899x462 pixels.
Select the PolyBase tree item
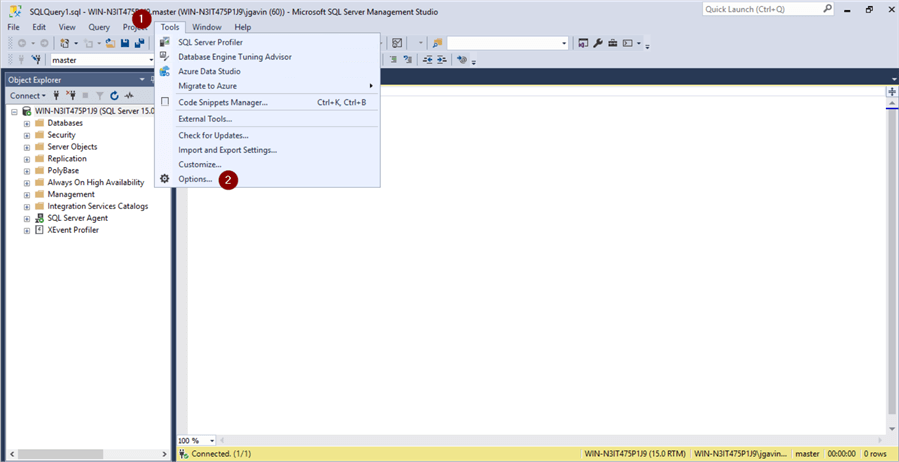[x=63, y=170]
